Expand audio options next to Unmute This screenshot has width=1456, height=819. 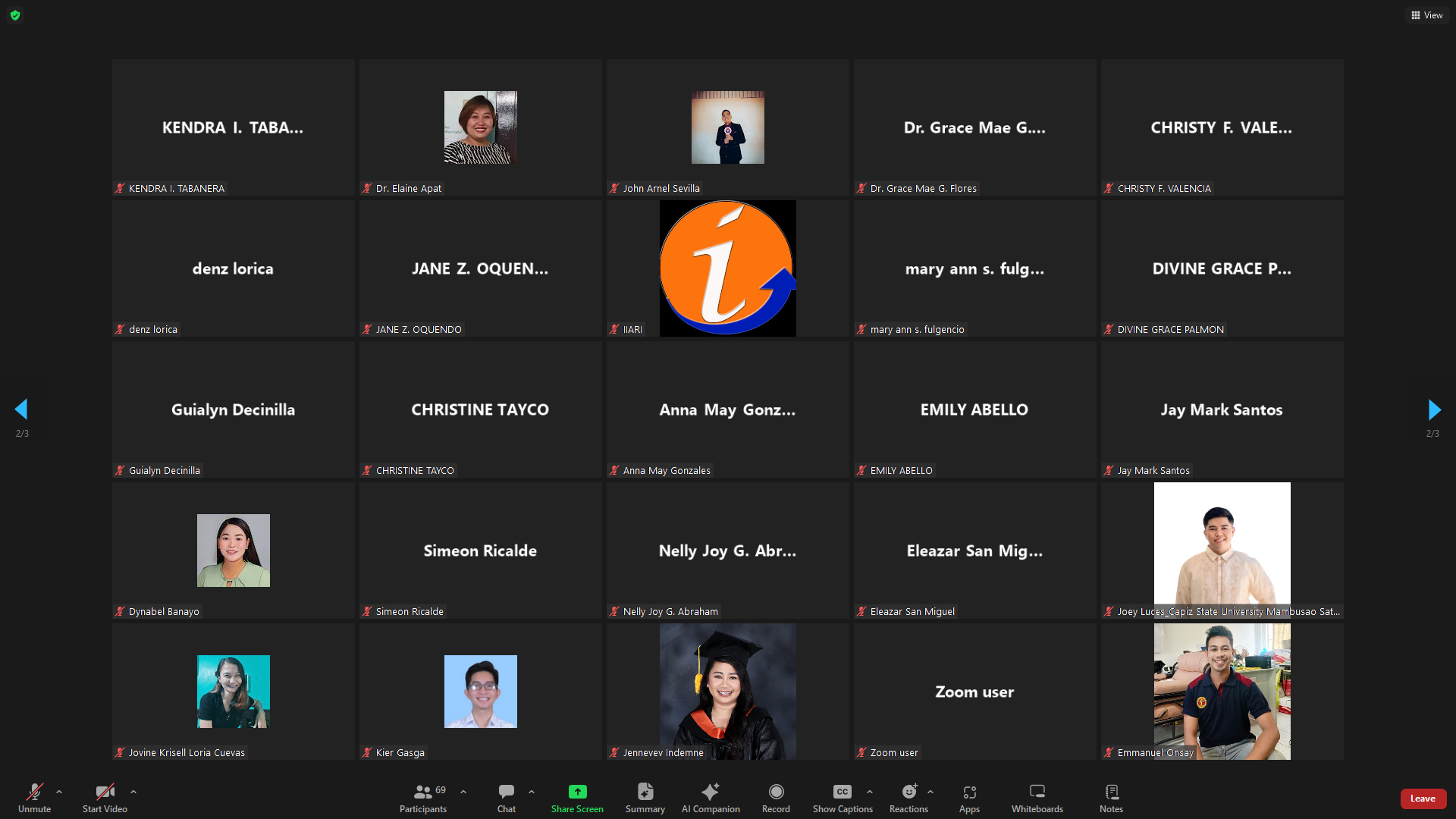[59, 792]
